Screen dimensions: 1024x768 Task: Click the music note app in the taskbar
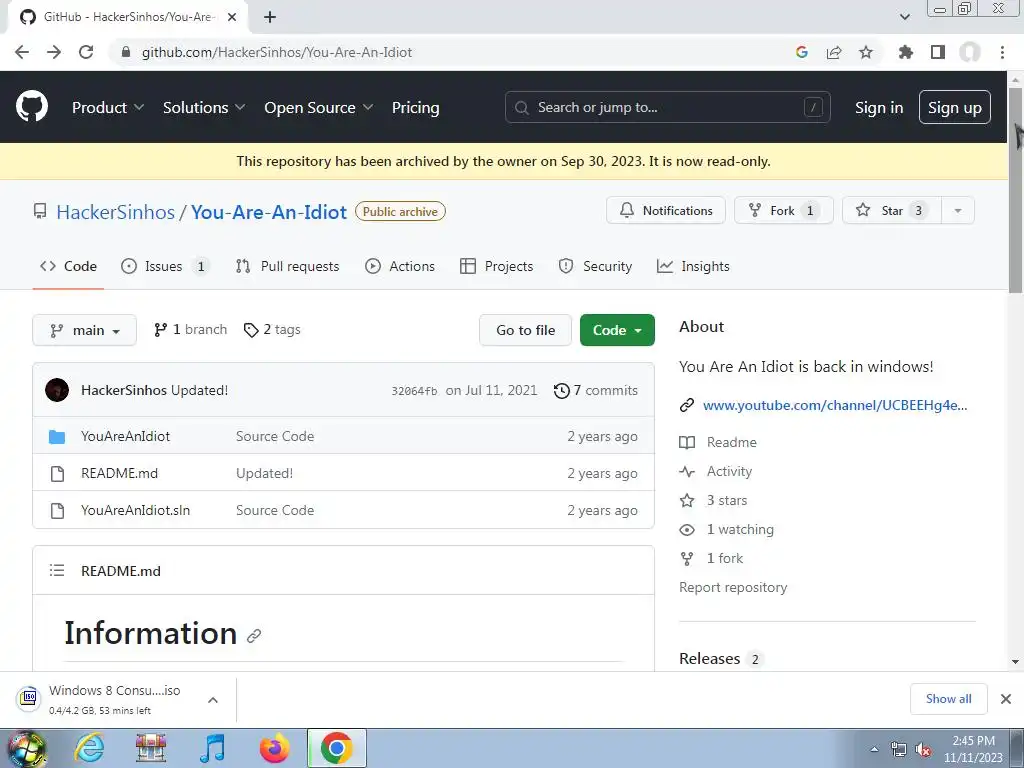tap(212, 748)
